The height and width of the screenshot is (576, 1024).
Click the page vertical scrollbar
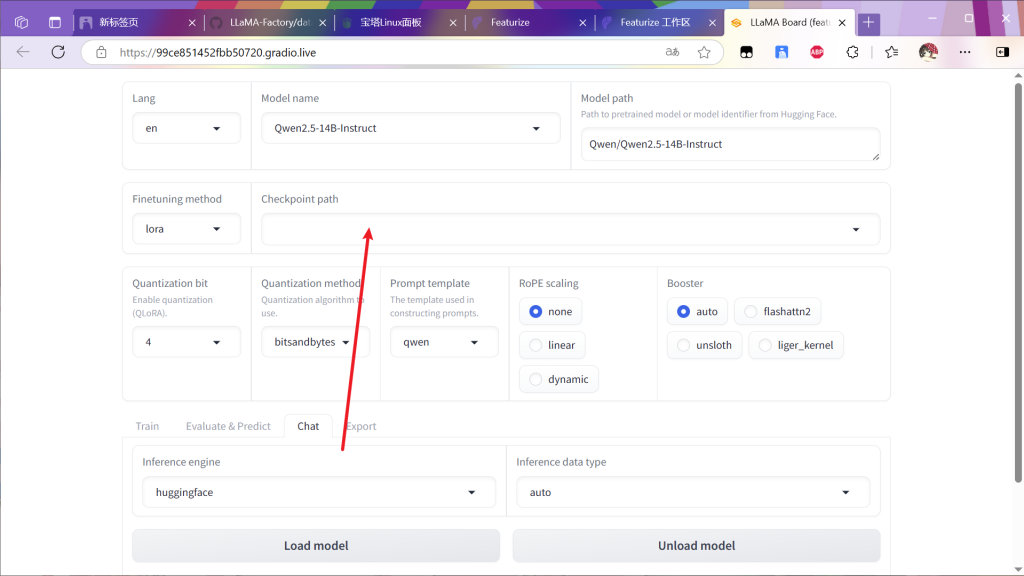click(x=1017, y=283)
